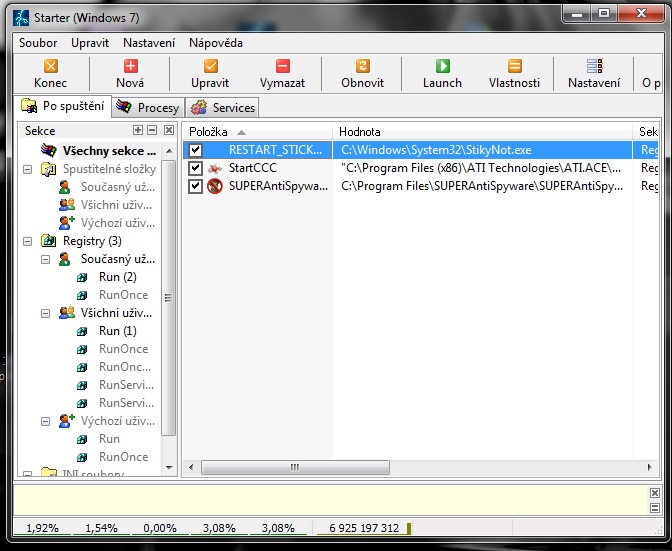Uncheck RESTART_STICK... startup entry
672x551 pixels.
[195, 150]
